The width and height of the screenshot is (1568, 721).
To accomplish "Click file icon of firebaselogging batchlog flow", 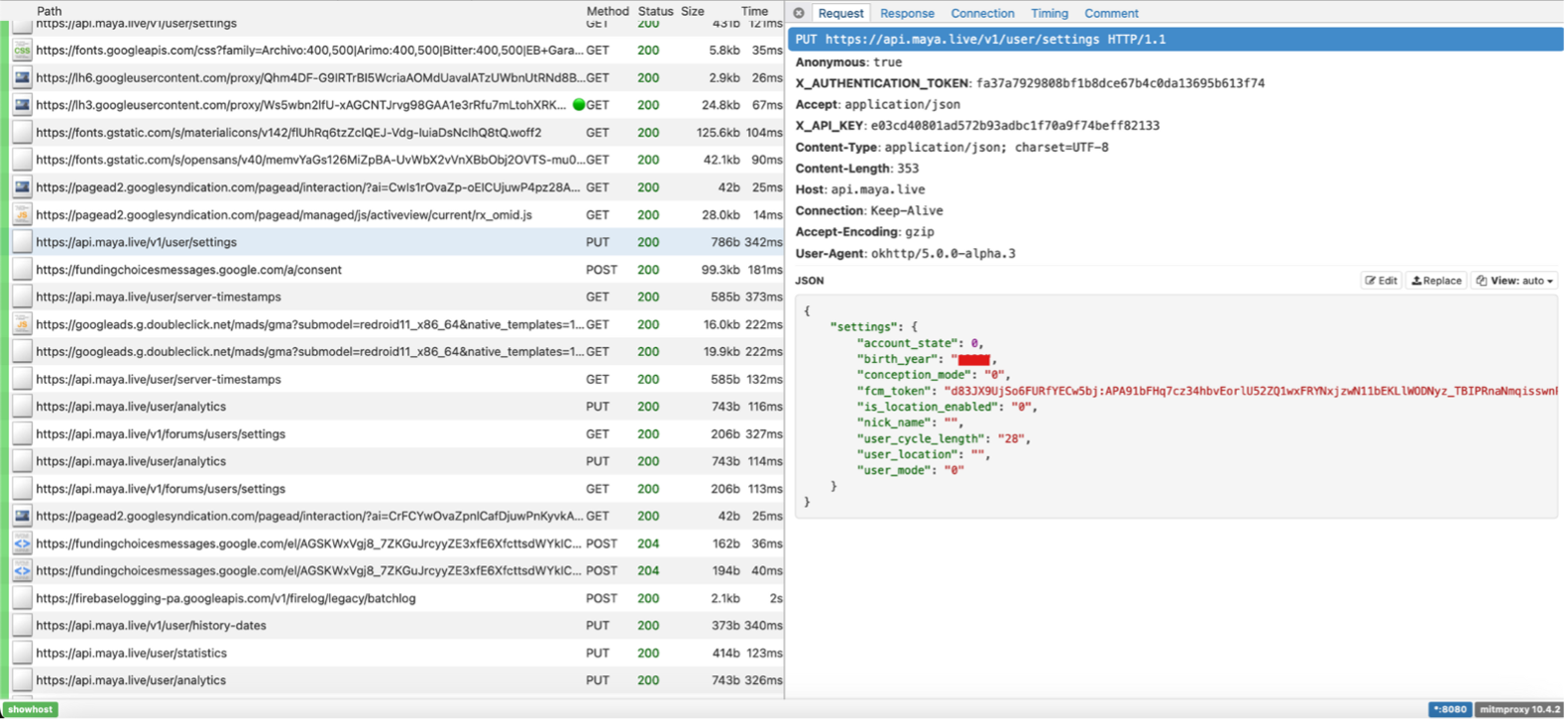I will tap(22, 599).
